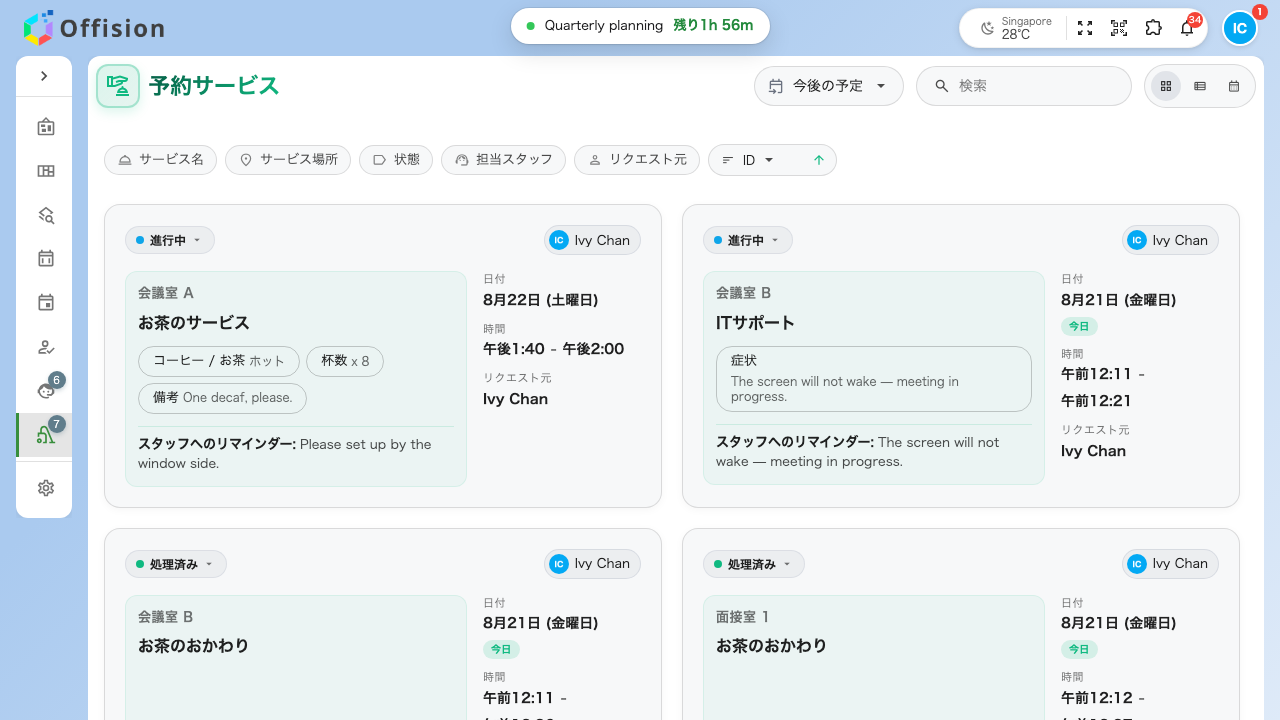Toggle ascending sort arrow
Viewport: 1280px width, 720px height.
pos(819,160)
